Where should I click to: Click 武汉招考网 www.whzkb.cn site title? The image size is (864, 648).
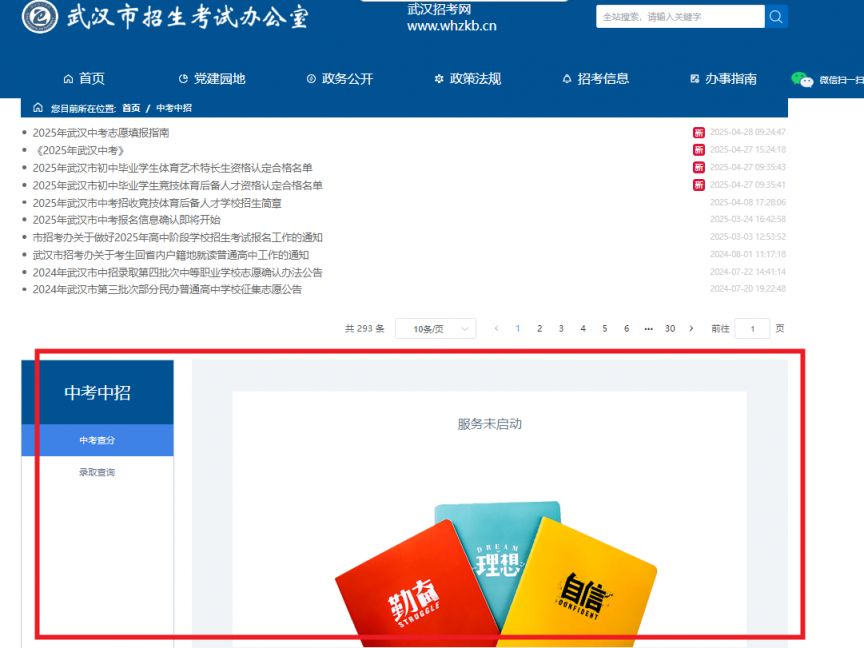[452, 18]
